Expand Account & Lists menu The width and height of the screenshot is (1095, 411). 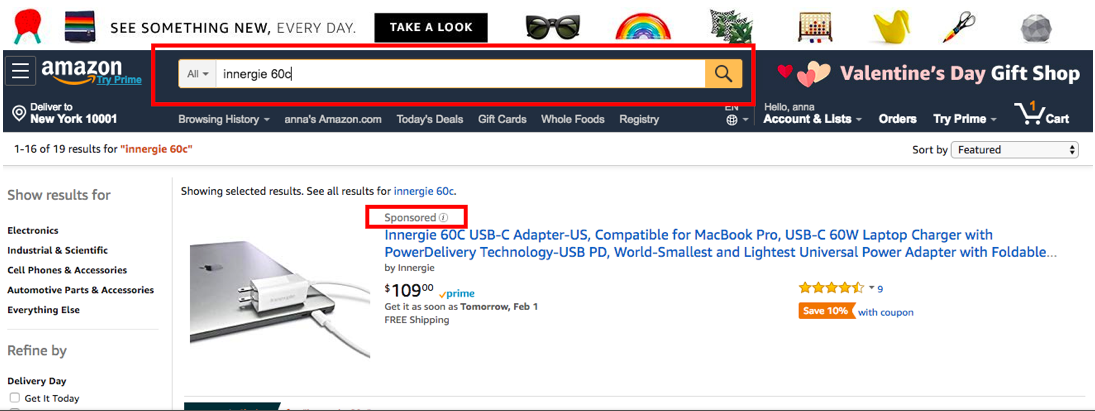coord(812,119)
